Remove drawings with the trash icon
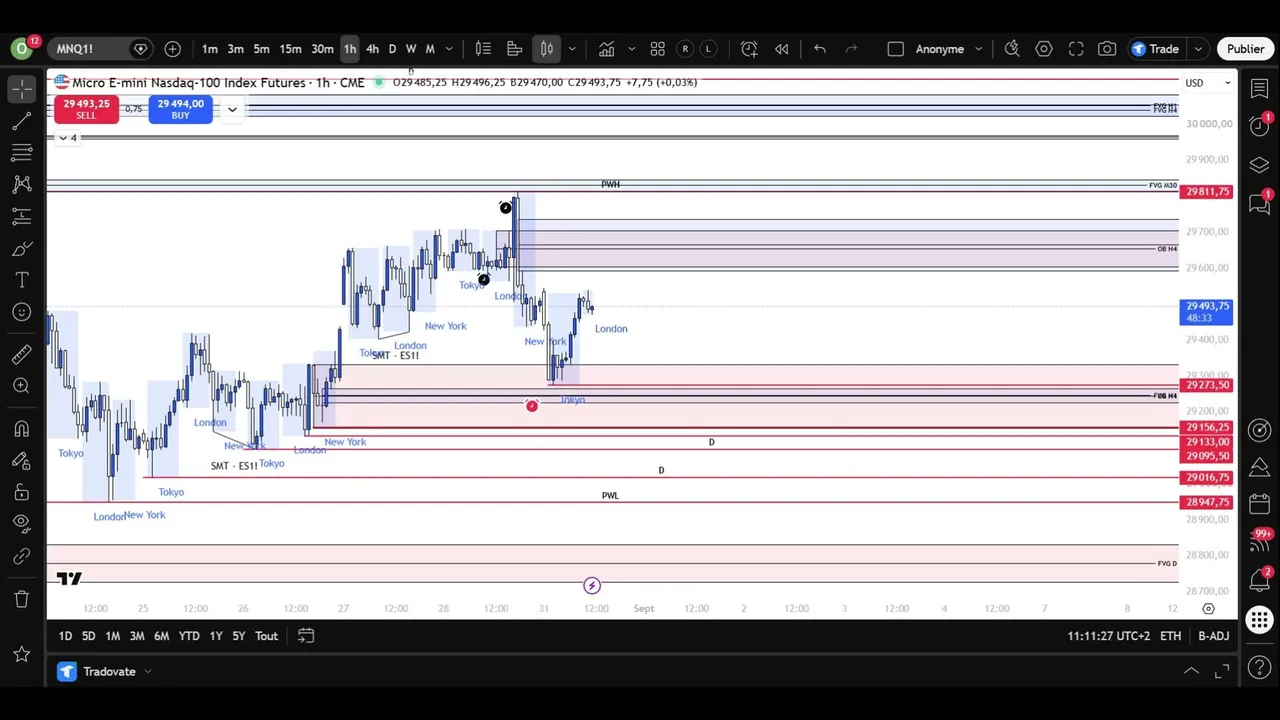Screen dimensions: 1280x720 [x=22, y=599]
